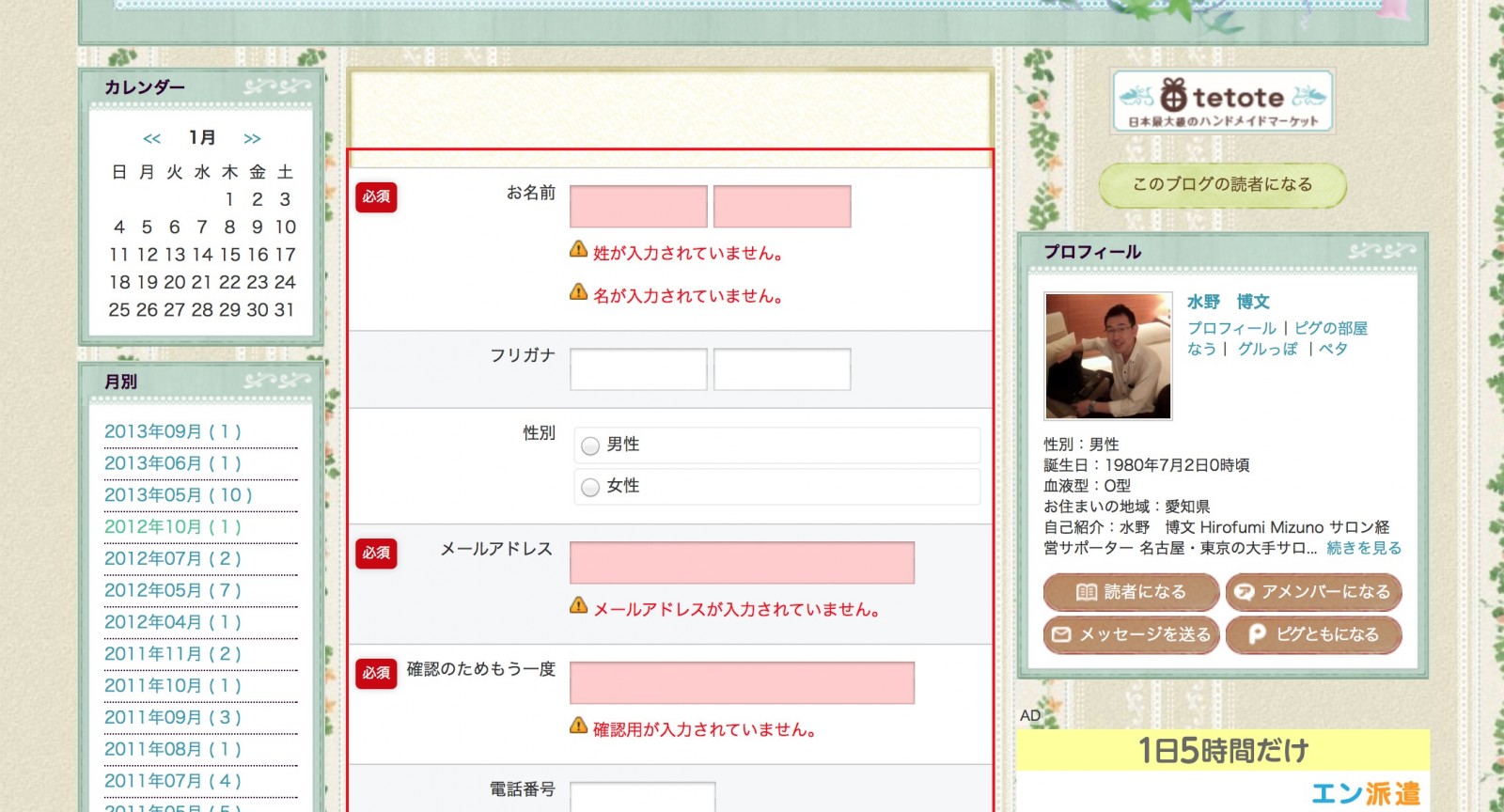Open archive 2013年06月 ( 1 )

click(173, 463)
